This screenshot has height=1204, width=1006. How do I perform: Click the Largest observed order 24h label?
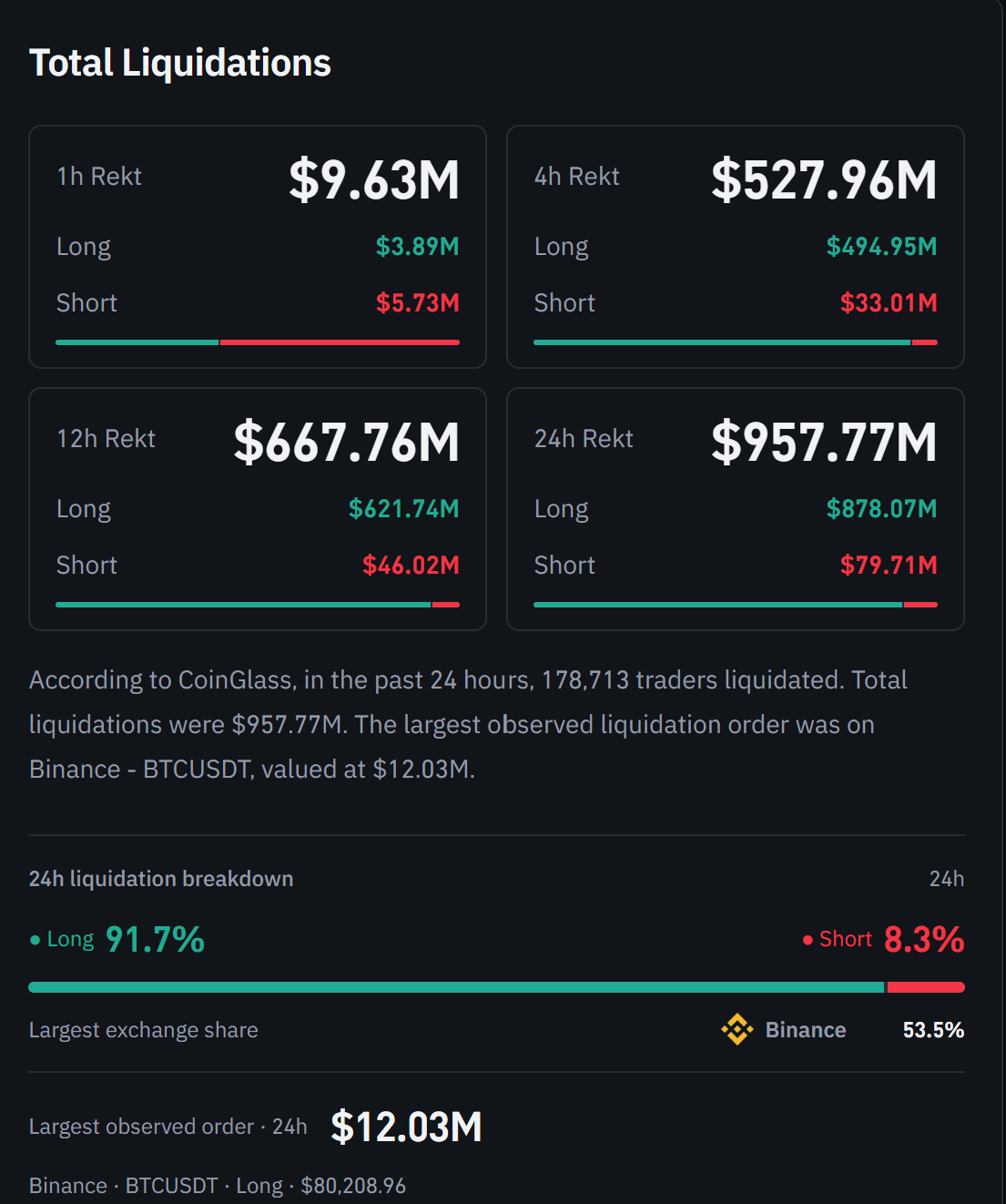click(168, 1127)
